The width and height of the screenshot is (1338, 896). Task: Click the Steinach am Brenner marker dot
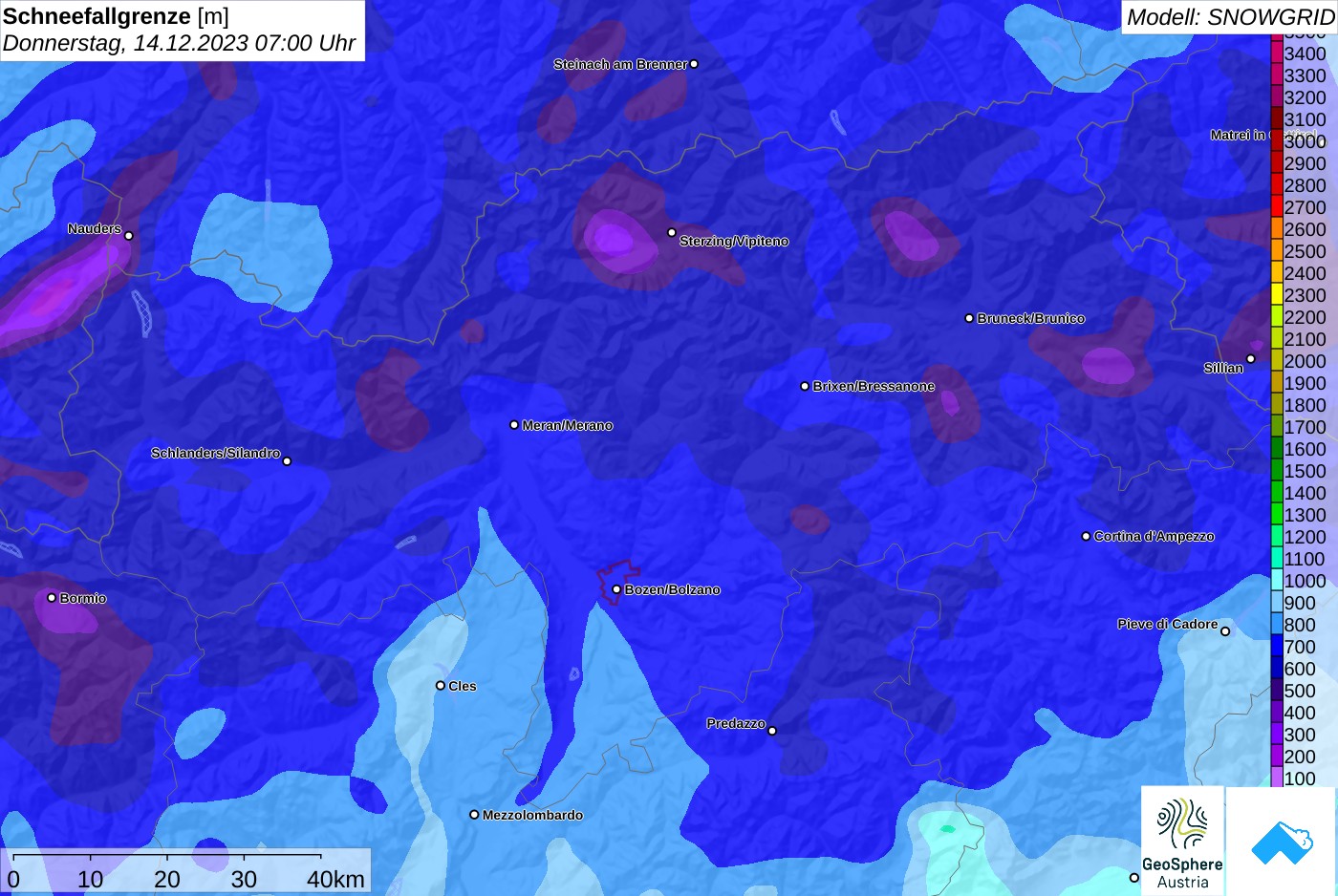[694, 64]
